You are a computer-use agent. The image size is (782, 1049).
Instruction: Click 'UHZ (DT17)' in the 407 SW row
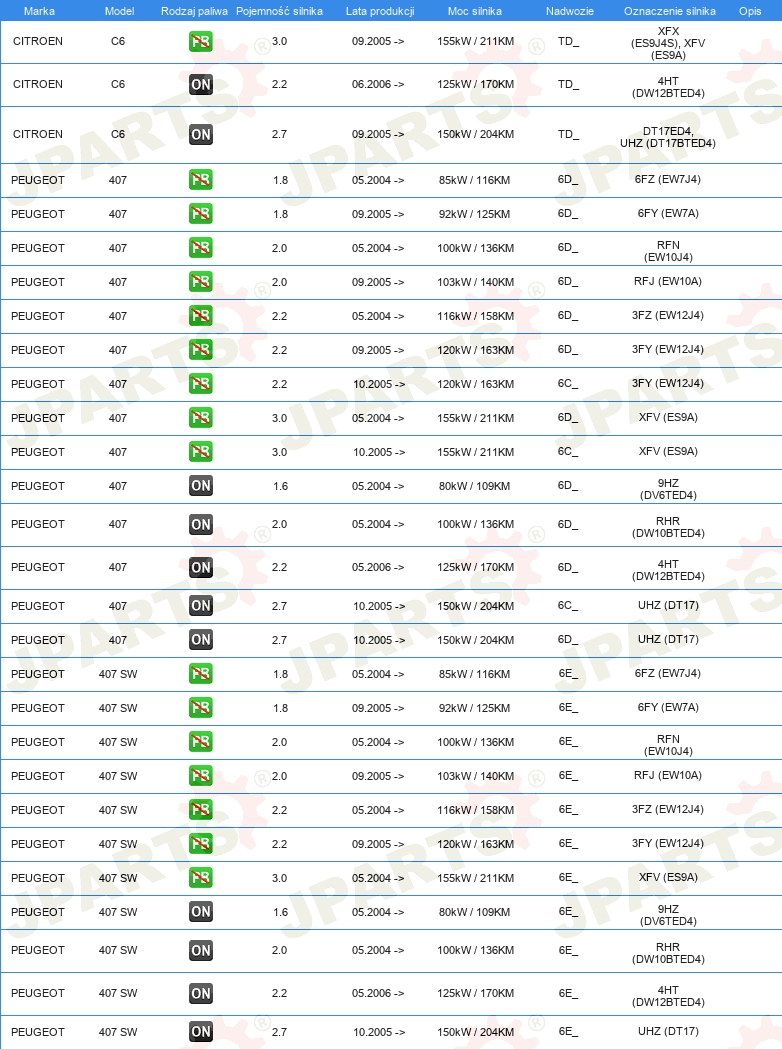(x=668, y=1032)
